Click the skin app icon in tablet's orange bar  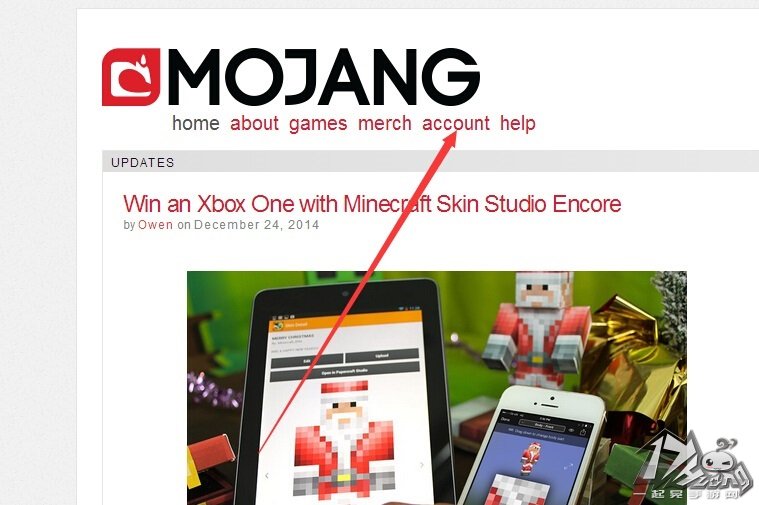pos(278,325)
